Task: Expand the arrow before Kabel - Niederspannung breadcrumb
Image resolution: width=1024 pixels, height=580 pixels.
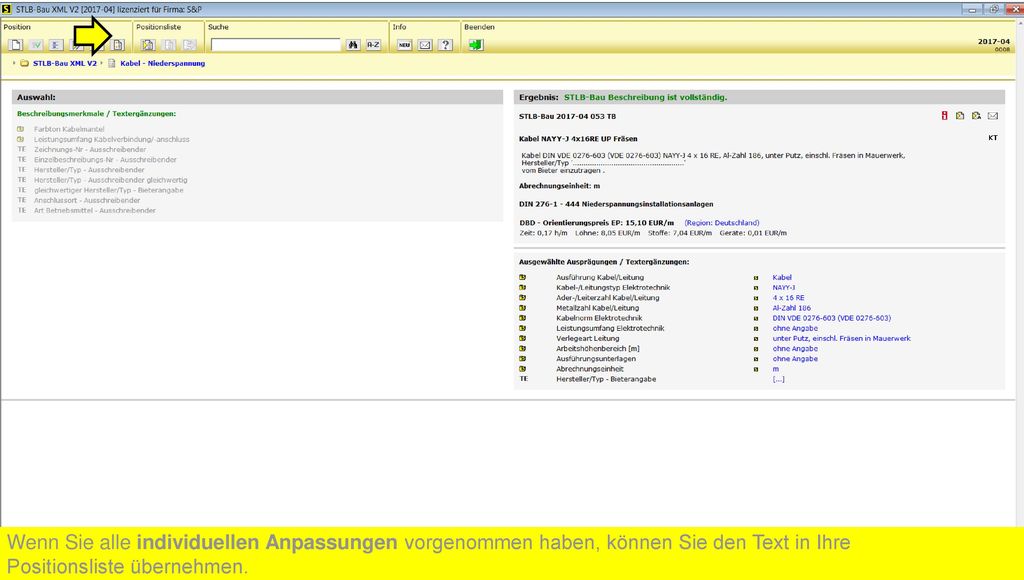Action: [x=102, y=63]
